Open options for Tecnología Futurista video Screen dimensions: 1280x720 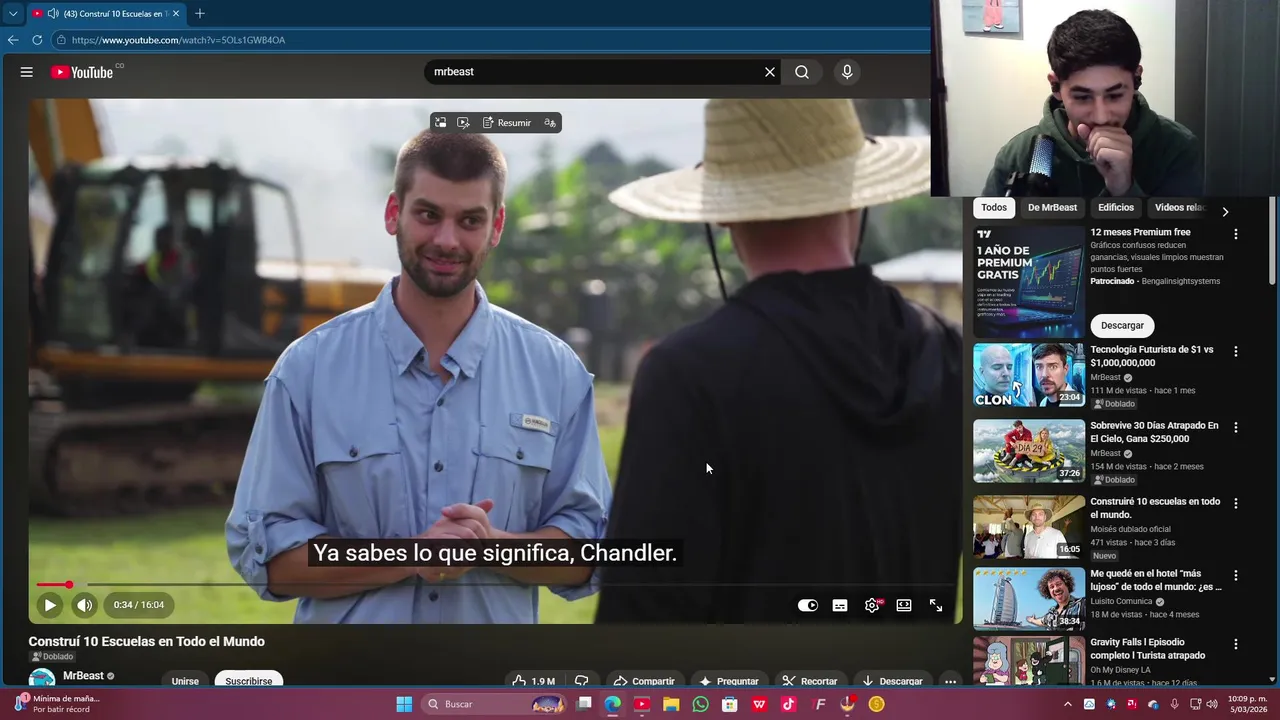tap(1236, 351)
